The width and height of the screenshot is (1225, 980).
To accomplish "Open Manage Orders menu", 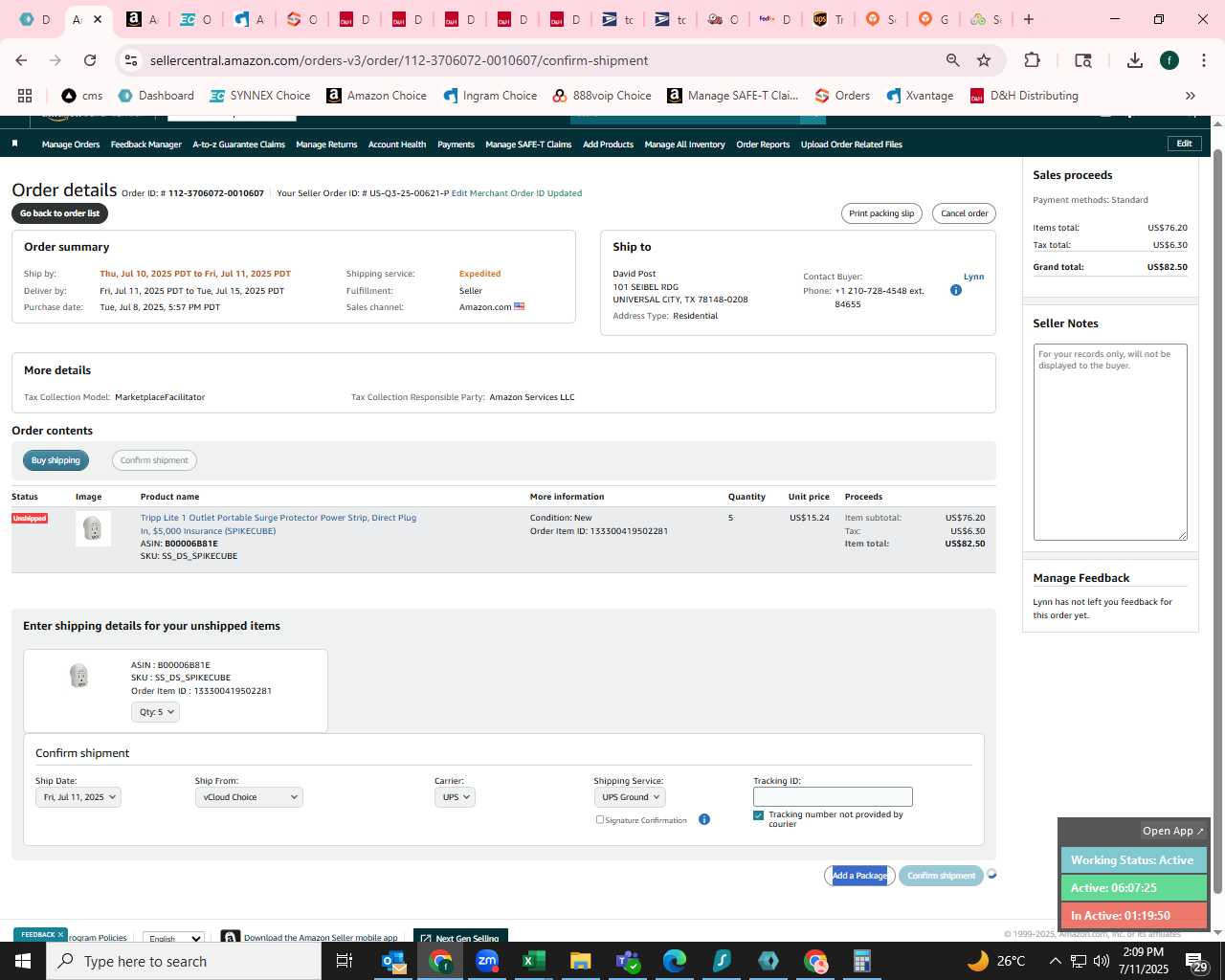I will [x=71, y=145].
